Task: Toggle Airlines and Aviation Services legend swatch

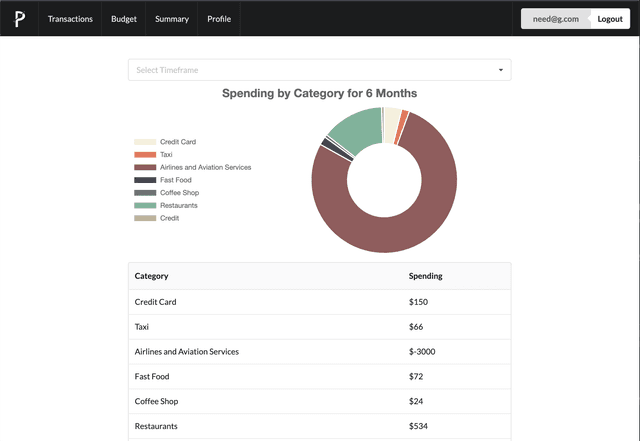Action: [145, 167]
